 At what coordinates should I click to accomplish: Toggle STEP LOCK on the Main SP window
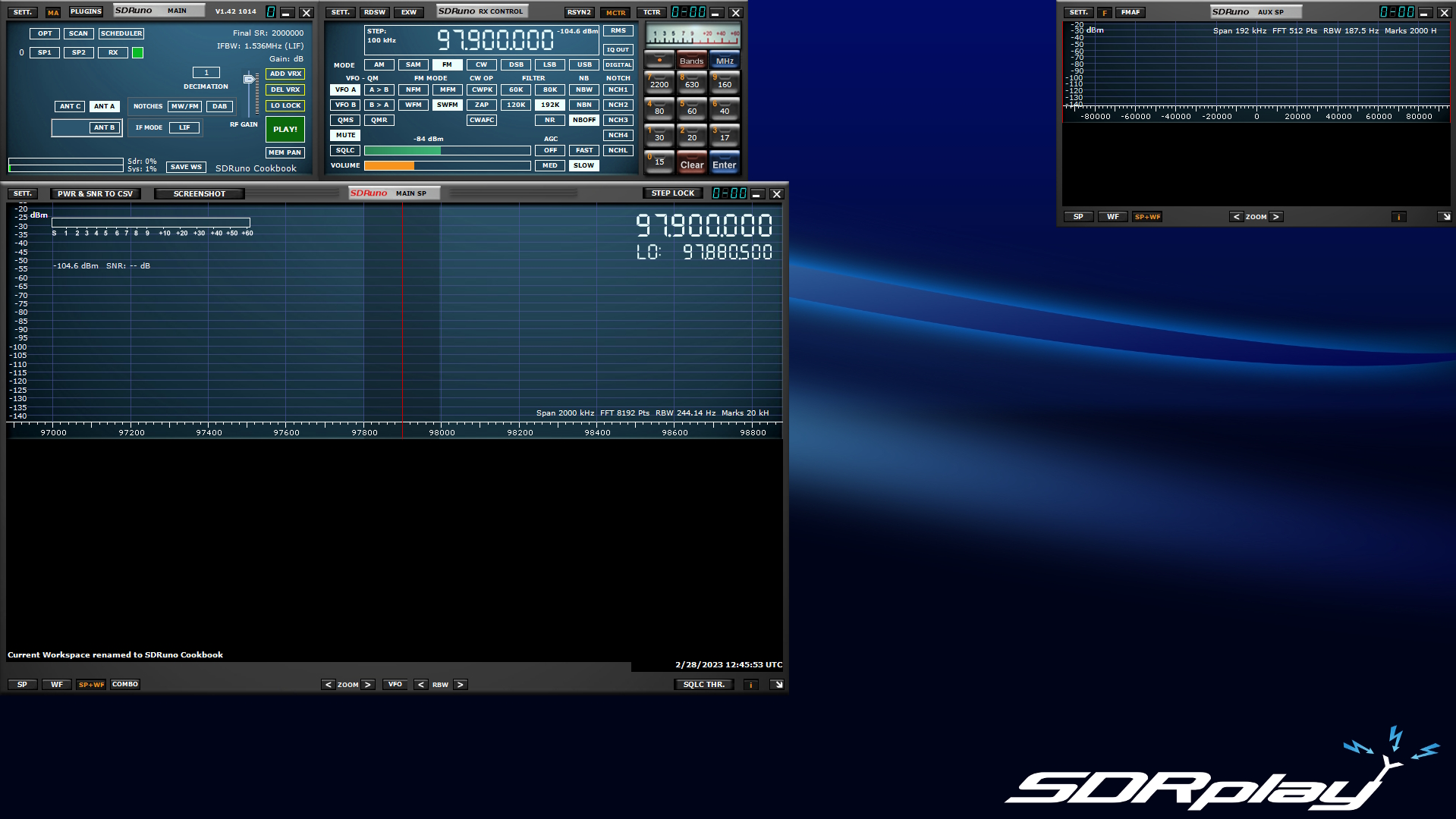click(672, 193)
